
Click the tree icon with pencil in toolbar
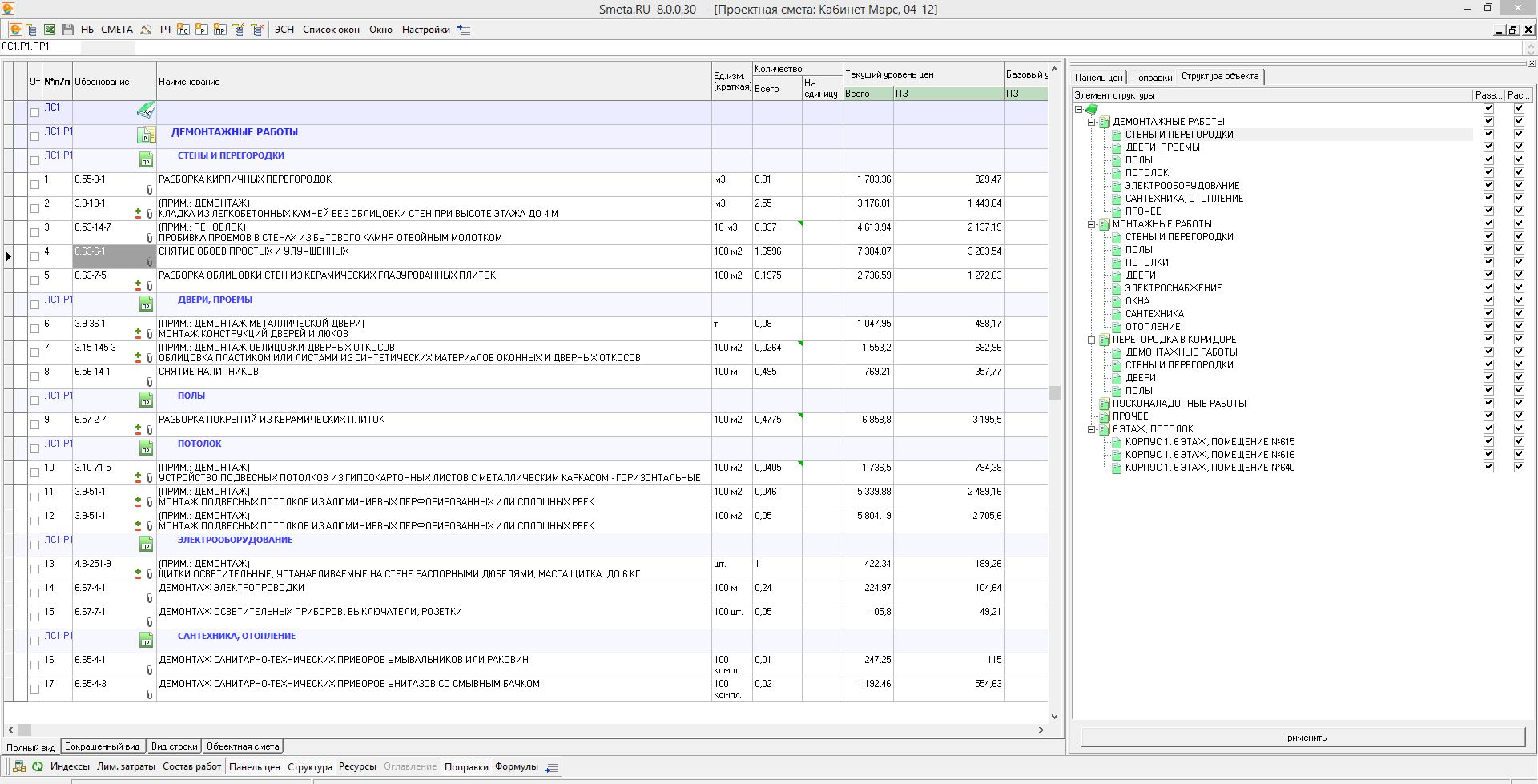tap(238, 30)
